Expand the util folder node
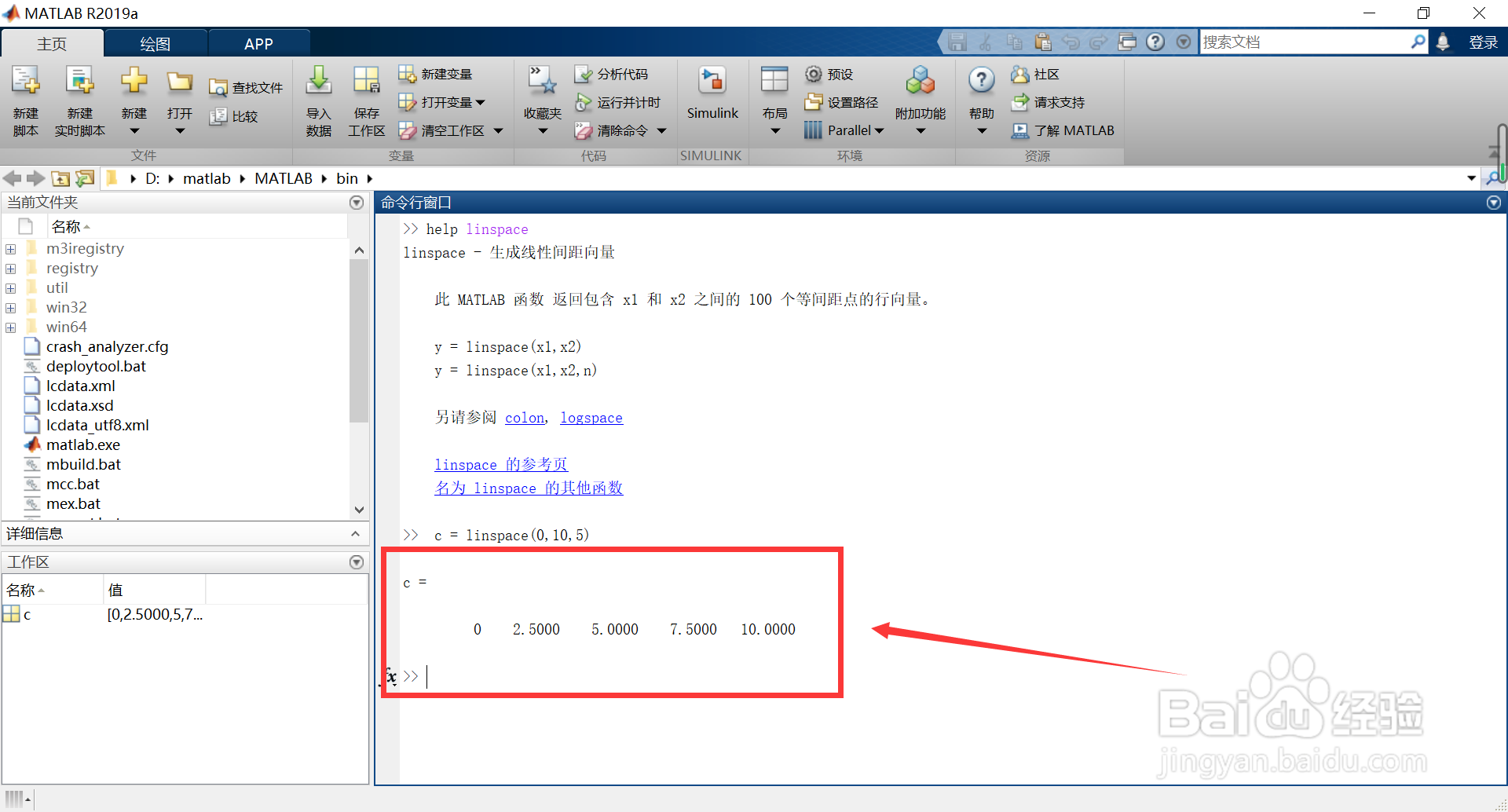The width and height of the screenshot is (1508, 812). 11,288
